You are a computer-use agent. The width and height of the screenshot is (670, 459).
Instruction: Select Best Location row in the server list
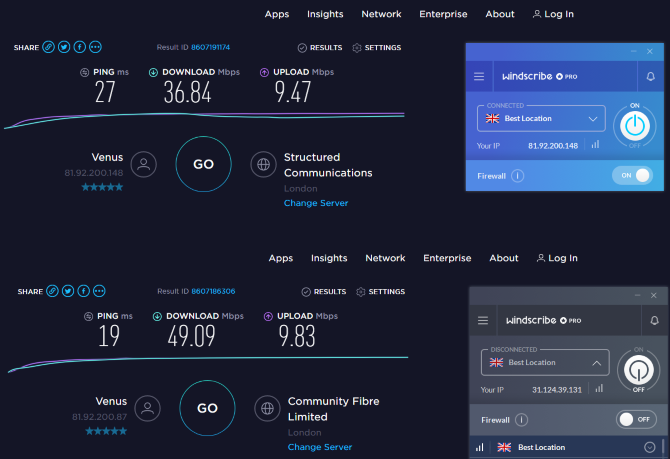click(x=566, y=447)
